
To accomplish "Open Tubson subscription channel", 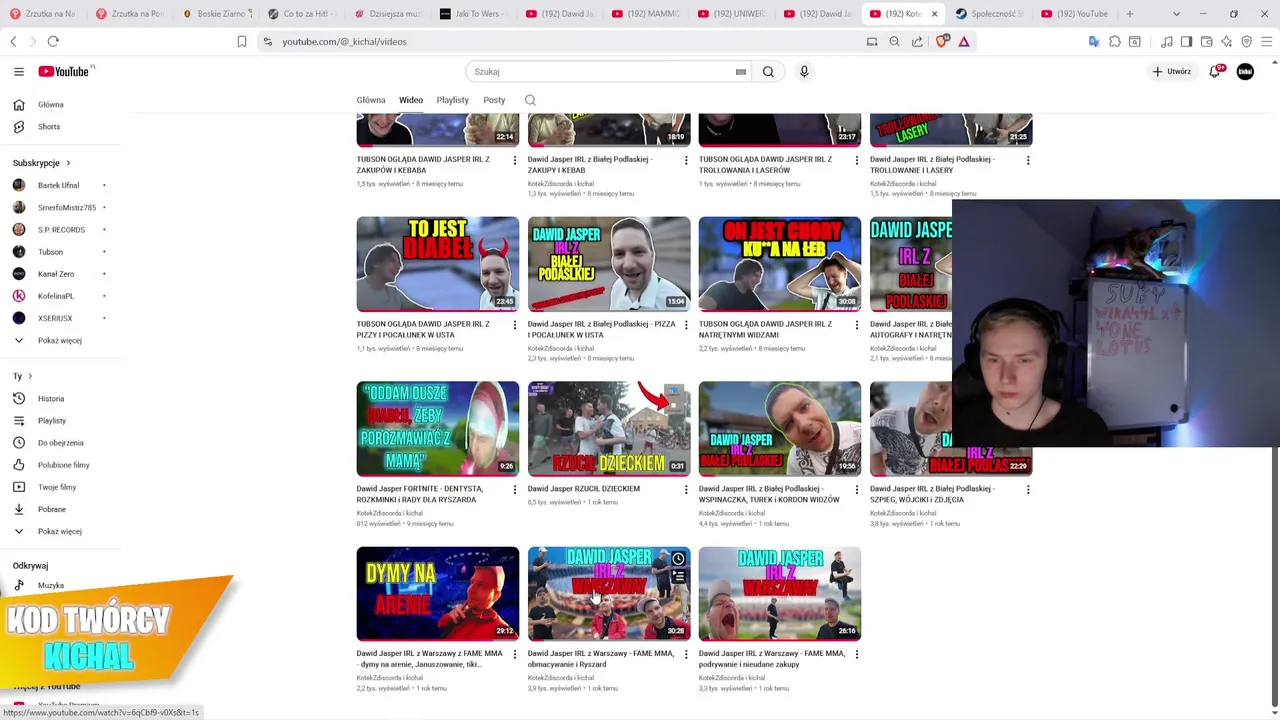I will (50, 252).
